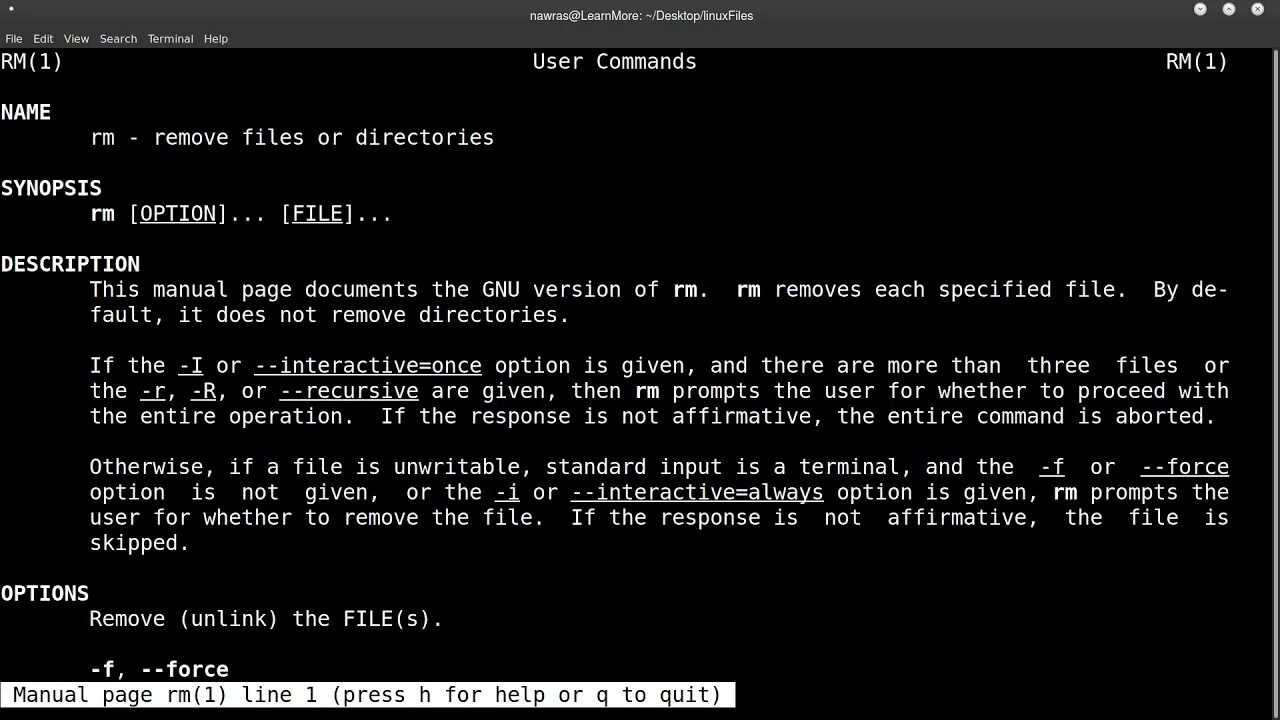Viewport: 1280px width, 720px height.
Task: Click the underlined --interactive=once option
Action: click(x=368, y=365)
